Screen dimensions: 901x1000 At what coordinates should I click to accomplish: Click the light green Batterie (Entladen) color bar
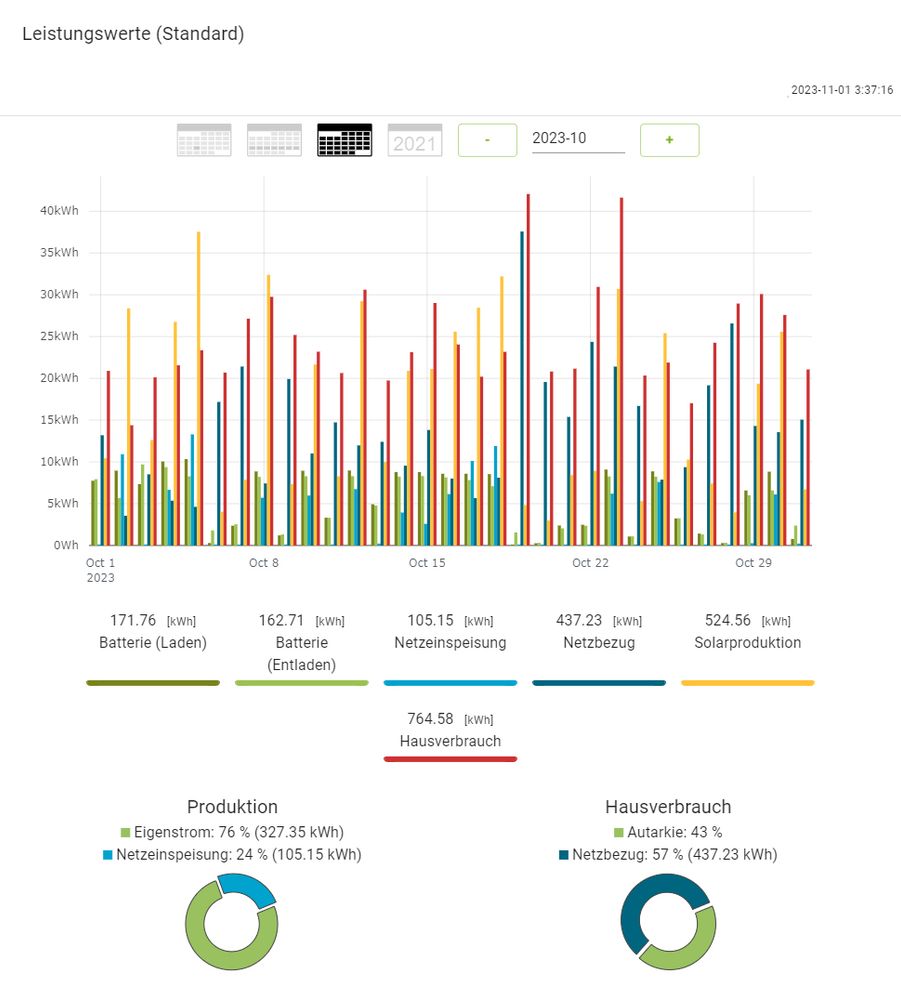[x=302, y=683]
